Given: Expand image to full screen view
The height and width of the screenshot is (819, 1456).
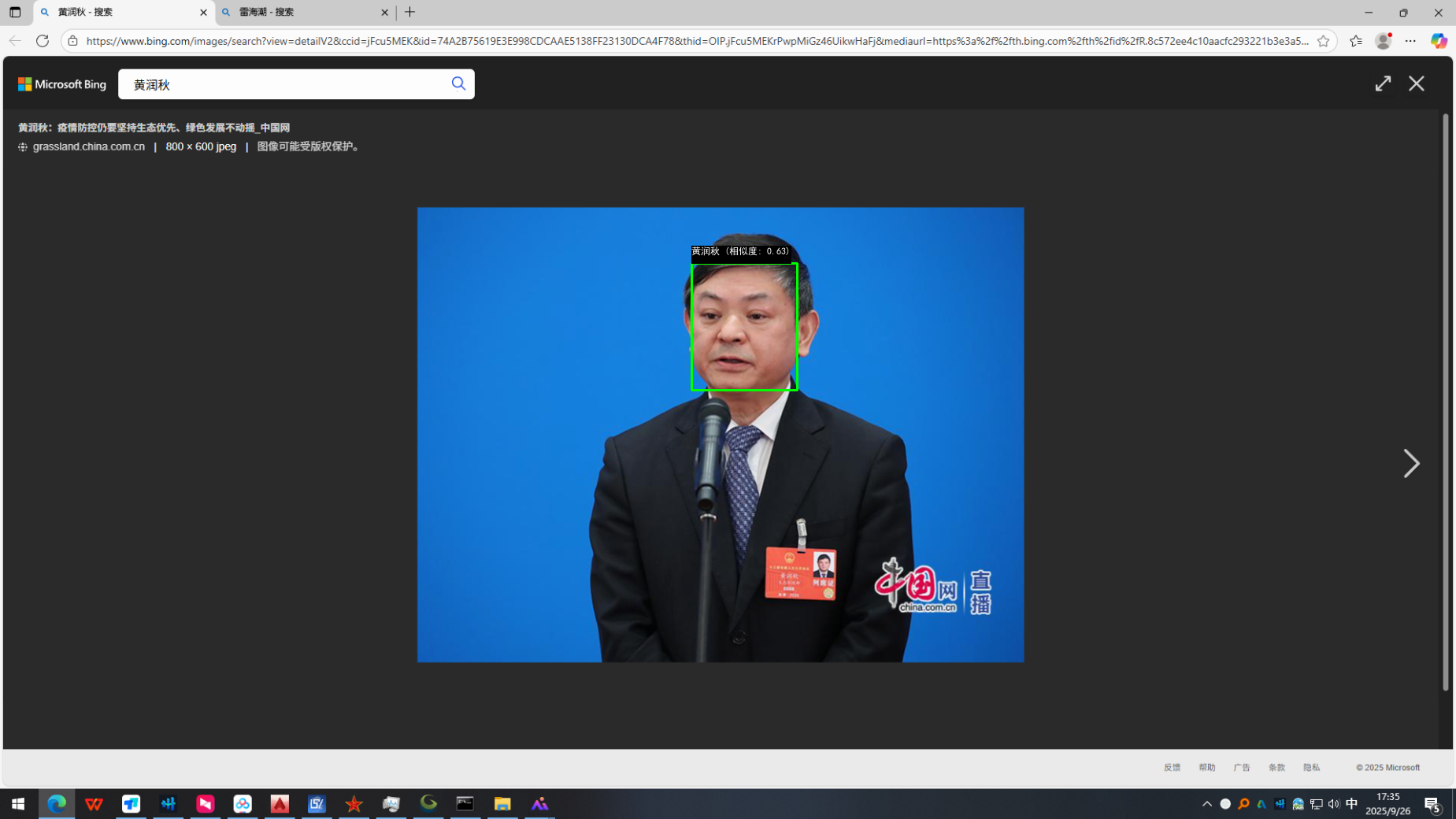Looking at the screenshot, I should (1383, 83).
